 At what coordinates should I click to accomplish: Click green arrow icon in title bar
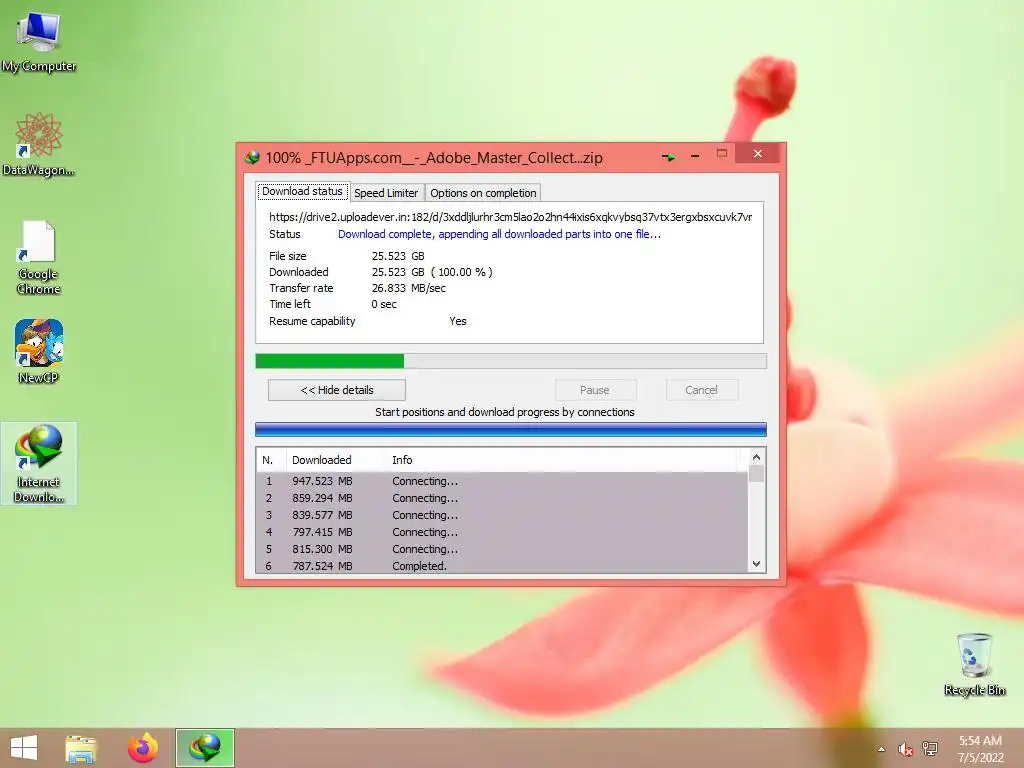pos(668,157)
